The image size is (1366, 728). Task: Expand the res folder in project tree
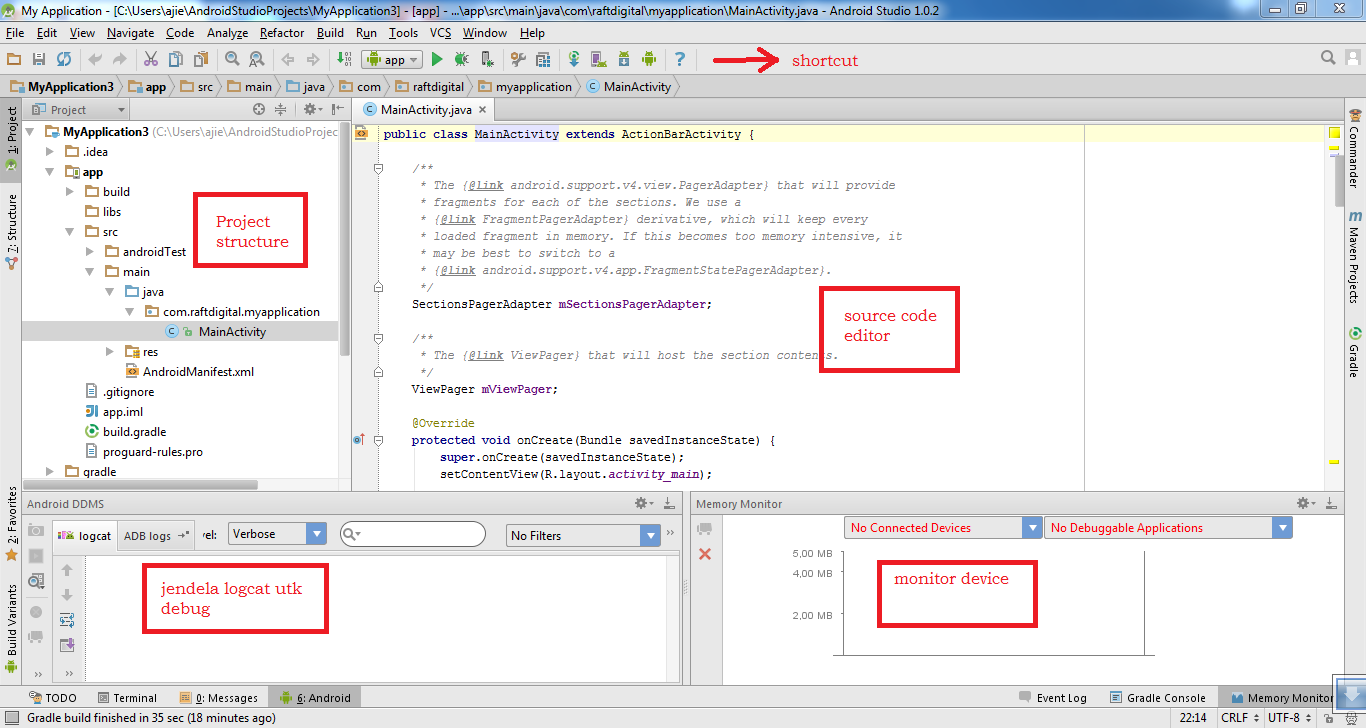point(110,352)
